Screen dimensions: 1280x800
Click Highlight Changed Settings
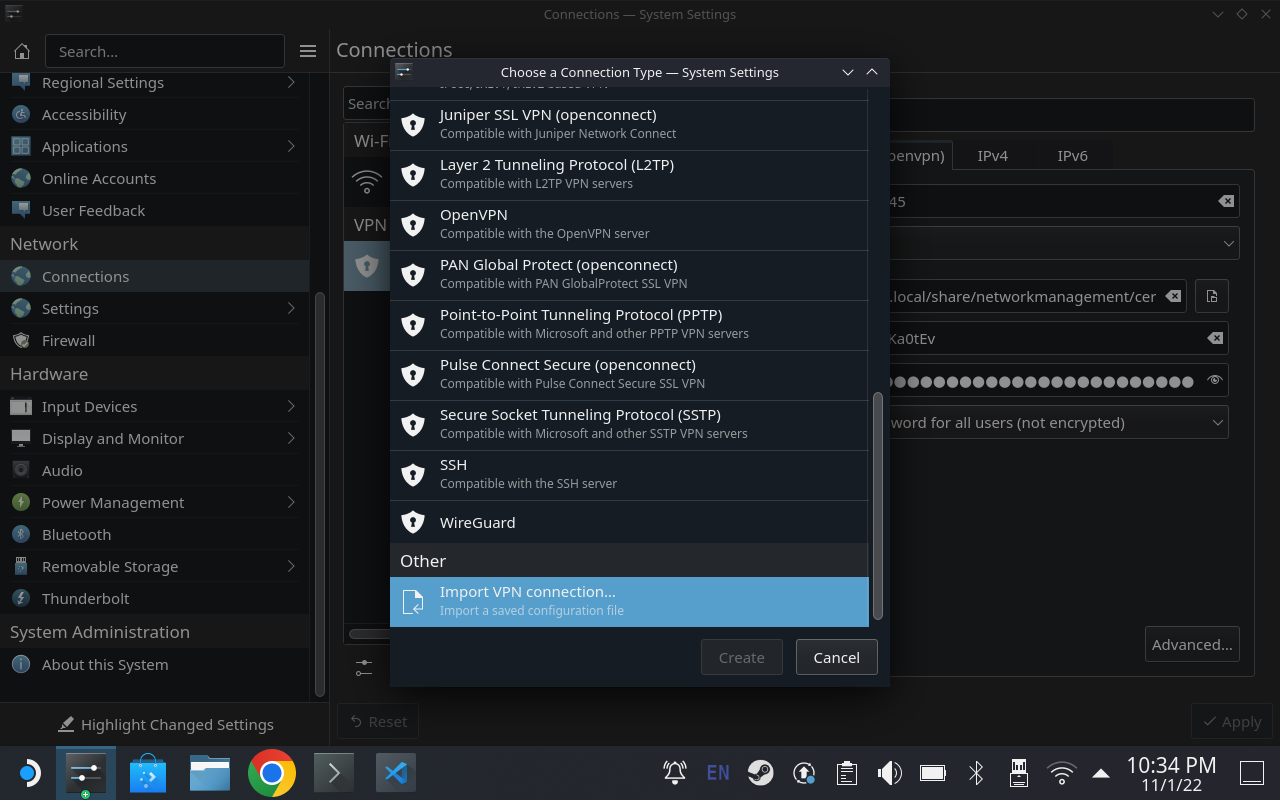(x=165, y=724)
